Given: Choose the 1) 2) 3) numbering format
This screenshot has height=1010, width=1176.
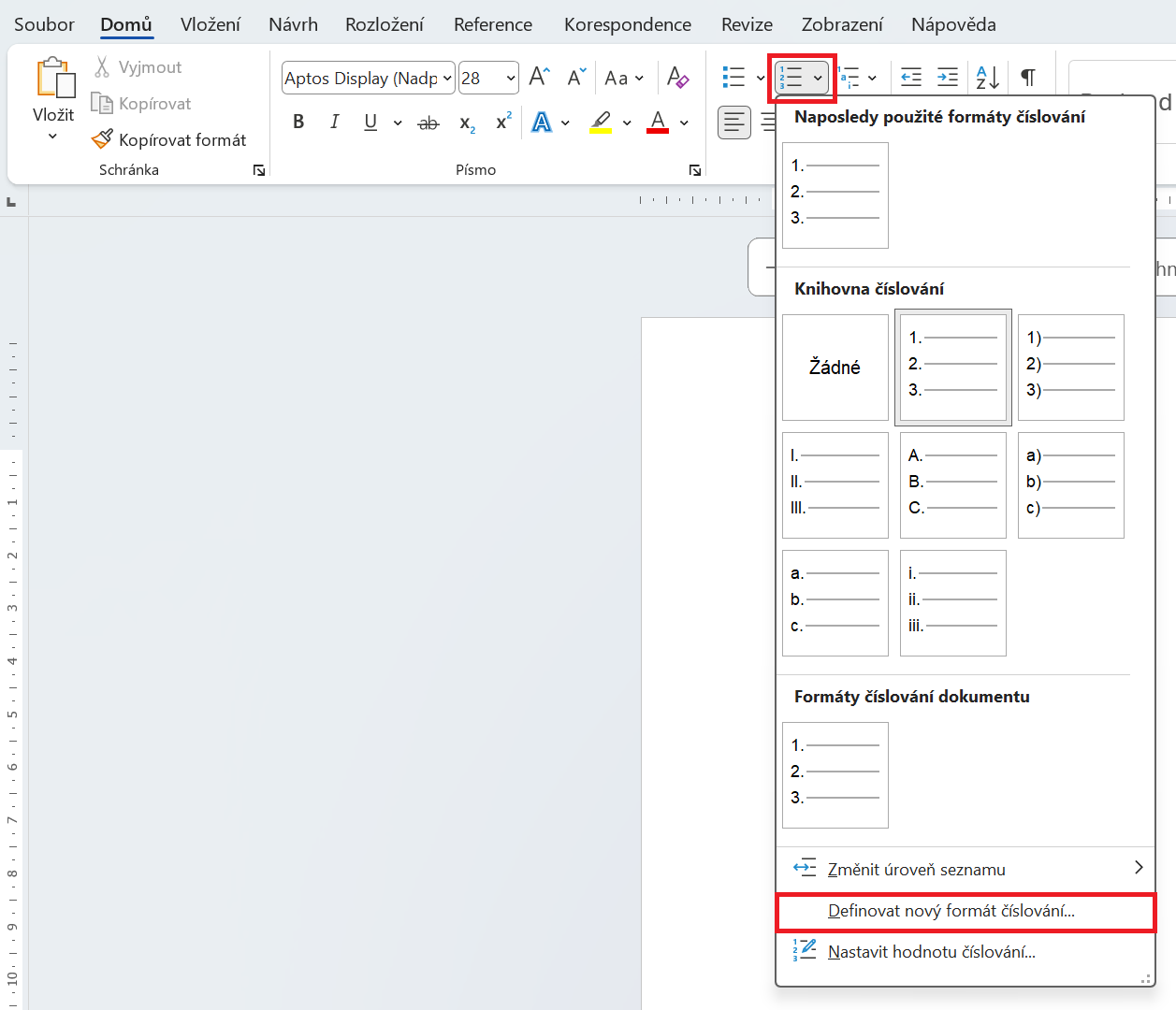Looking at the screenshot, I should click(x=1071, y=368).
